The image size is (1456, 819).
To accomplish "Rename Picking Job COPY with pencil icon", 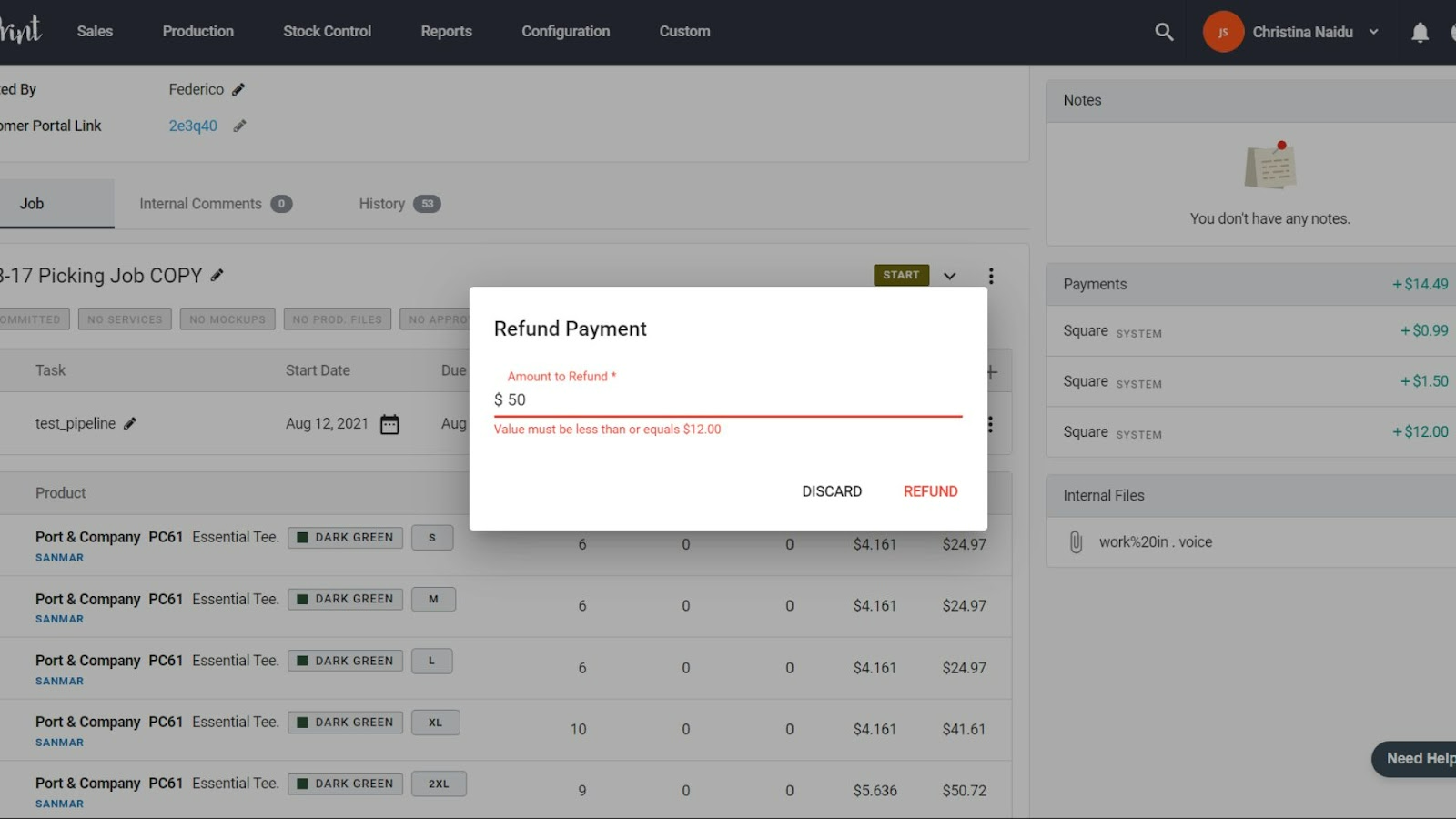I will tap(217, 275).
